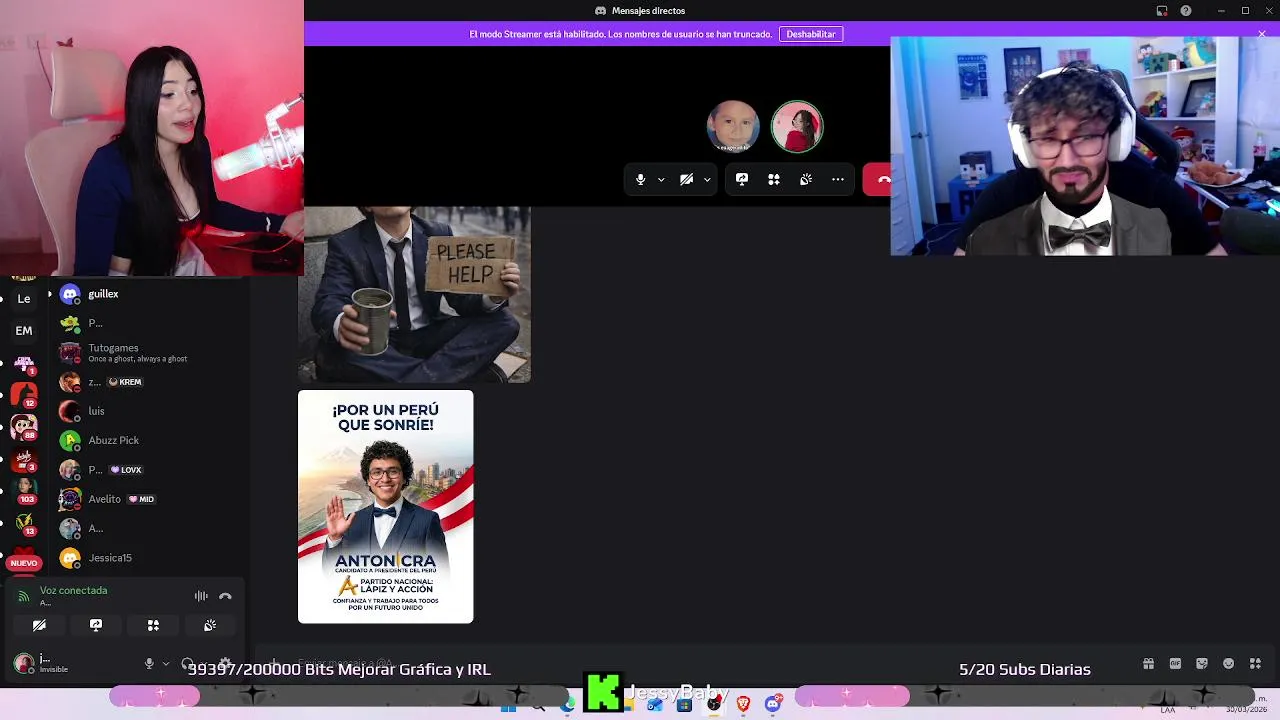Open Microsoft Store on taskbar
This screenshot has width=1280, height=720.
point(684,705)
